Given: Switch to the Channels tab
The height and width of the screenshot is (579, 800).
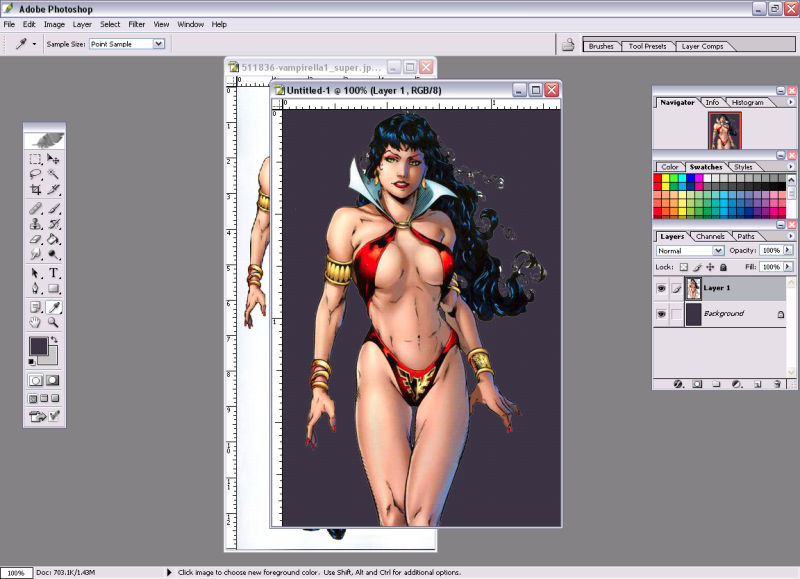Looking at the screenshot, I should (x=710, y=236).
